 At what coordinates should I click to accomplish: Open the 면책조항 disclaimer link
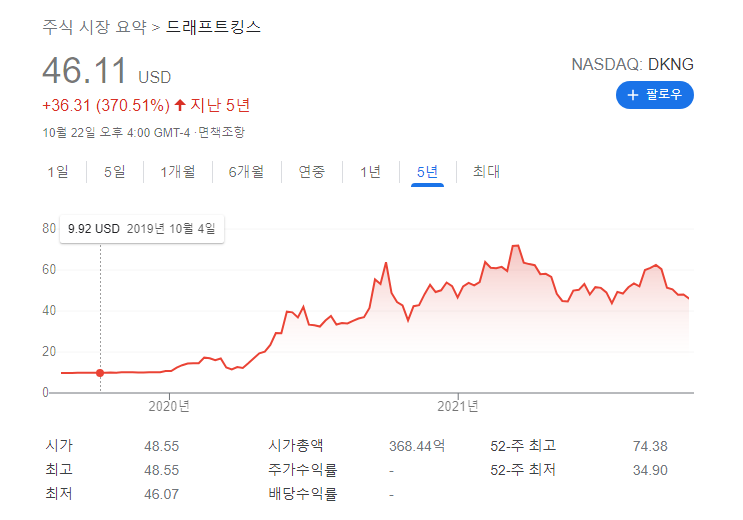point(221,132)
